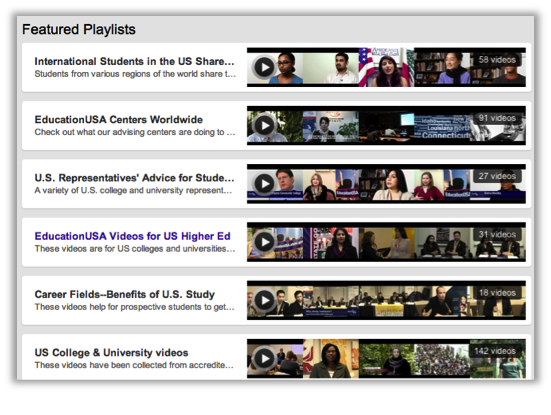This screenshot has height=415, width=551.
Task: Open 'Career Fields--Benefits of U.S. Study' title
Action: tap(124, 294)
